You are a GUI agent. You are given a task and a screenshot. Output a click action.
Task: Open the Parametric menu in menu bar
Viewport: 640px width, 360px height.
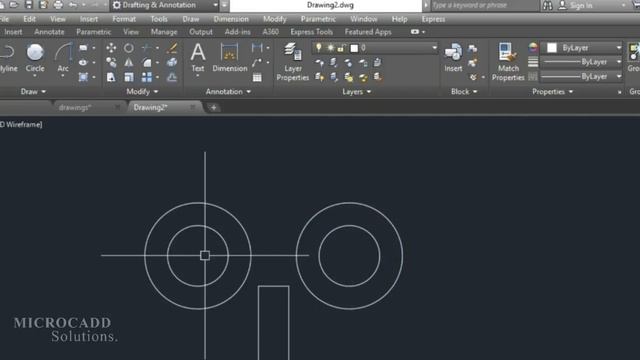[x=318, y=19]
